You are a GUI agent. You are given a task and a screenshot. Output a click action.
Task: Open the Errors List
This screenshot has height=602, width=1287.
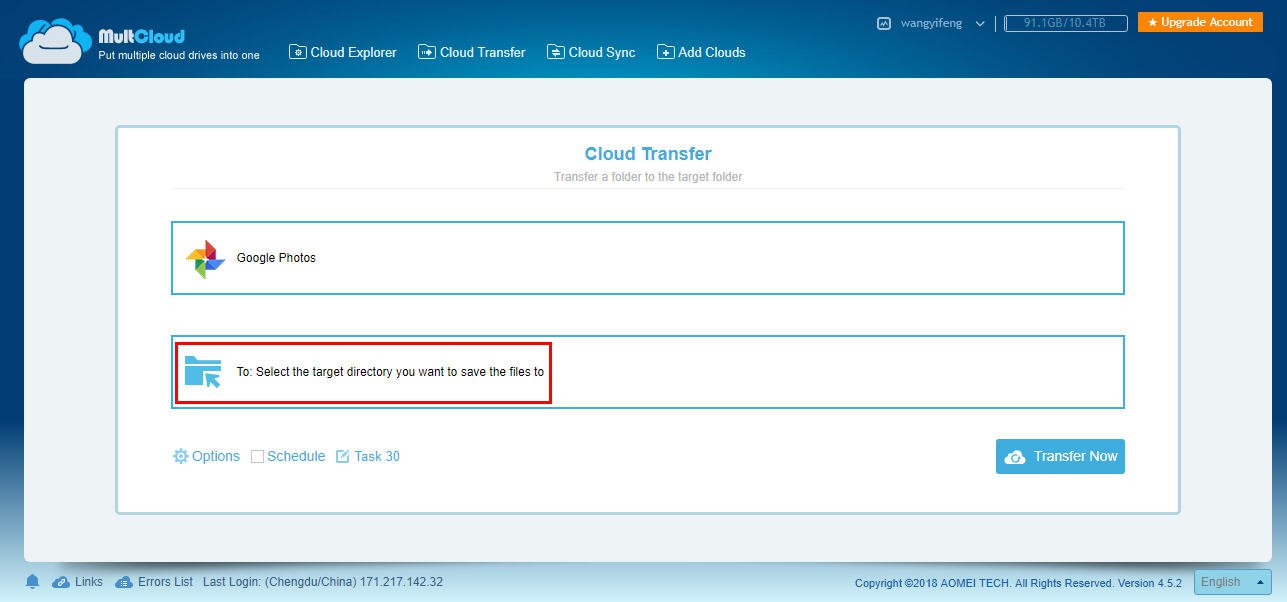[165, 581]
